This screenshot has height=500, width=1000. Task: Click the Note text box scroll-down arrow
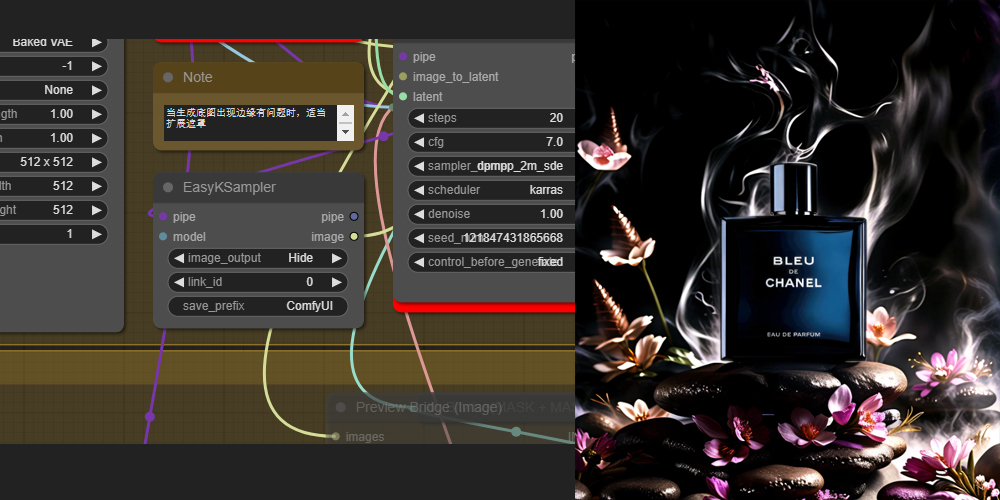[345, 131]
